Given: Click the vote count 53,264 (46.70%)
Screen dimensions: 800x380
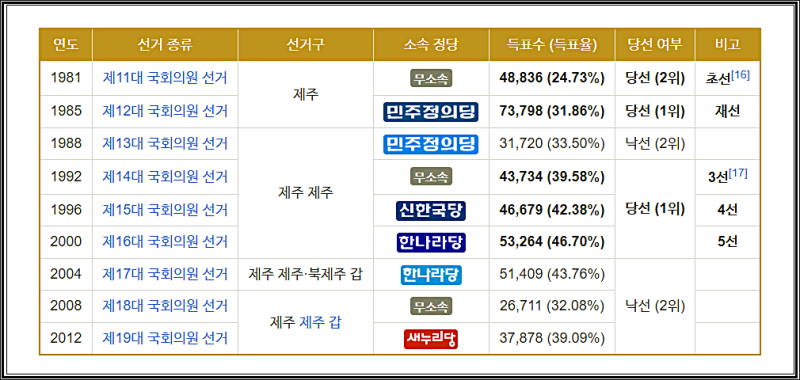Looking at the screenshot, I should (x=552, y=241).
